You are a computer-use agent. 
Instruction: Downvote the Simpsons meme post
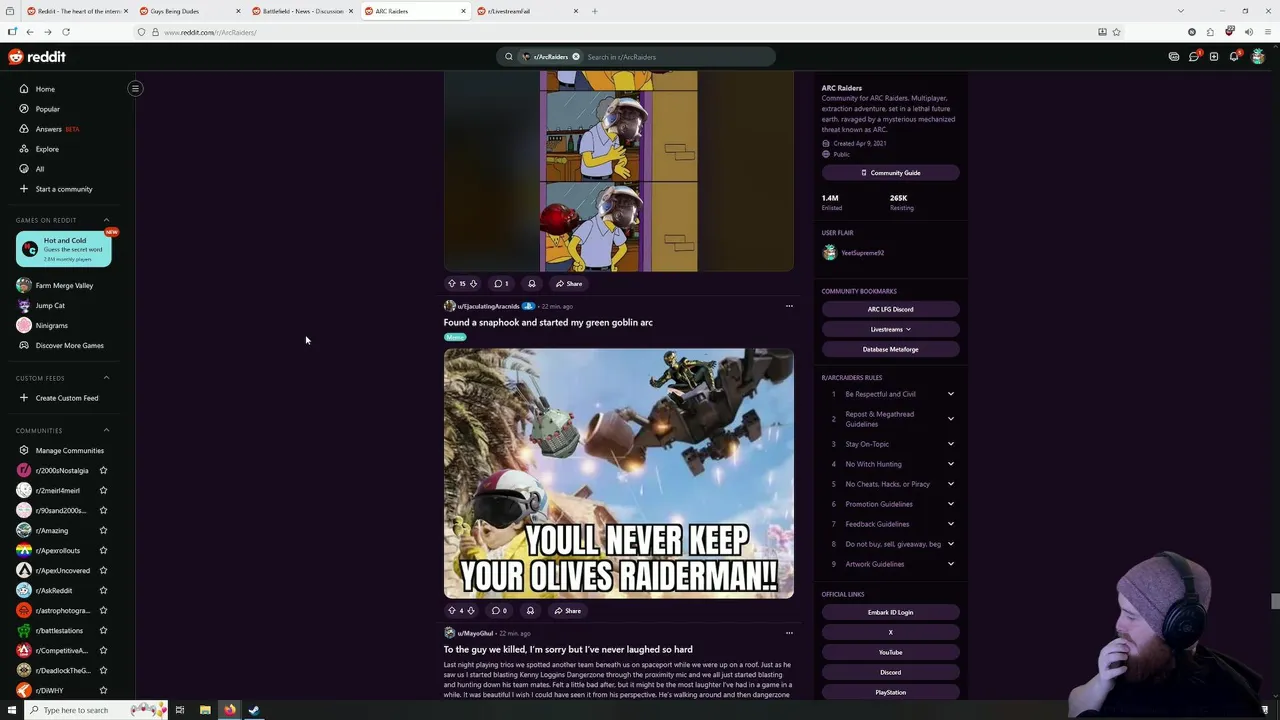click(x=474, y=284)
